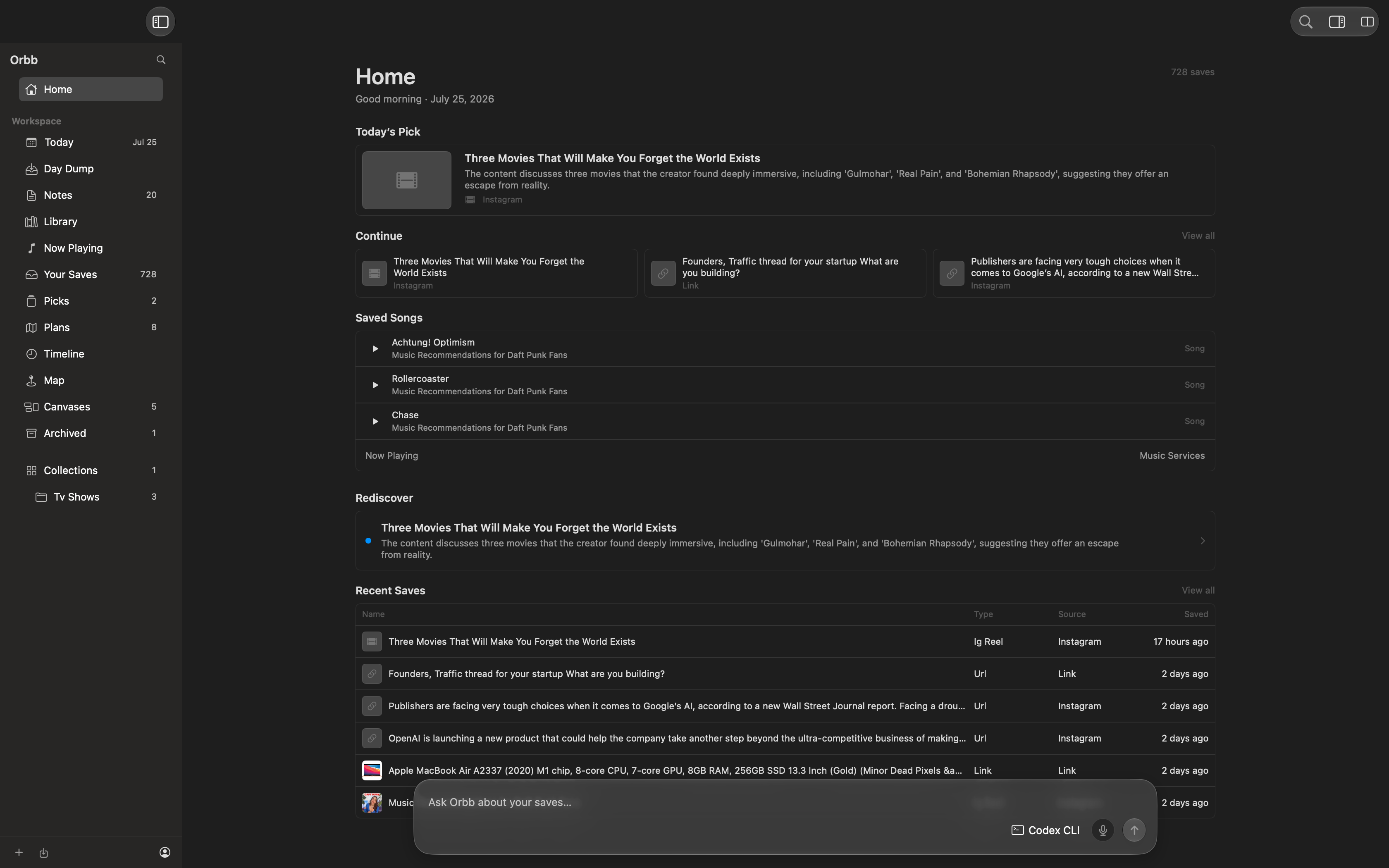Open the Today's Pick film thumbnail

click(406, 180)
